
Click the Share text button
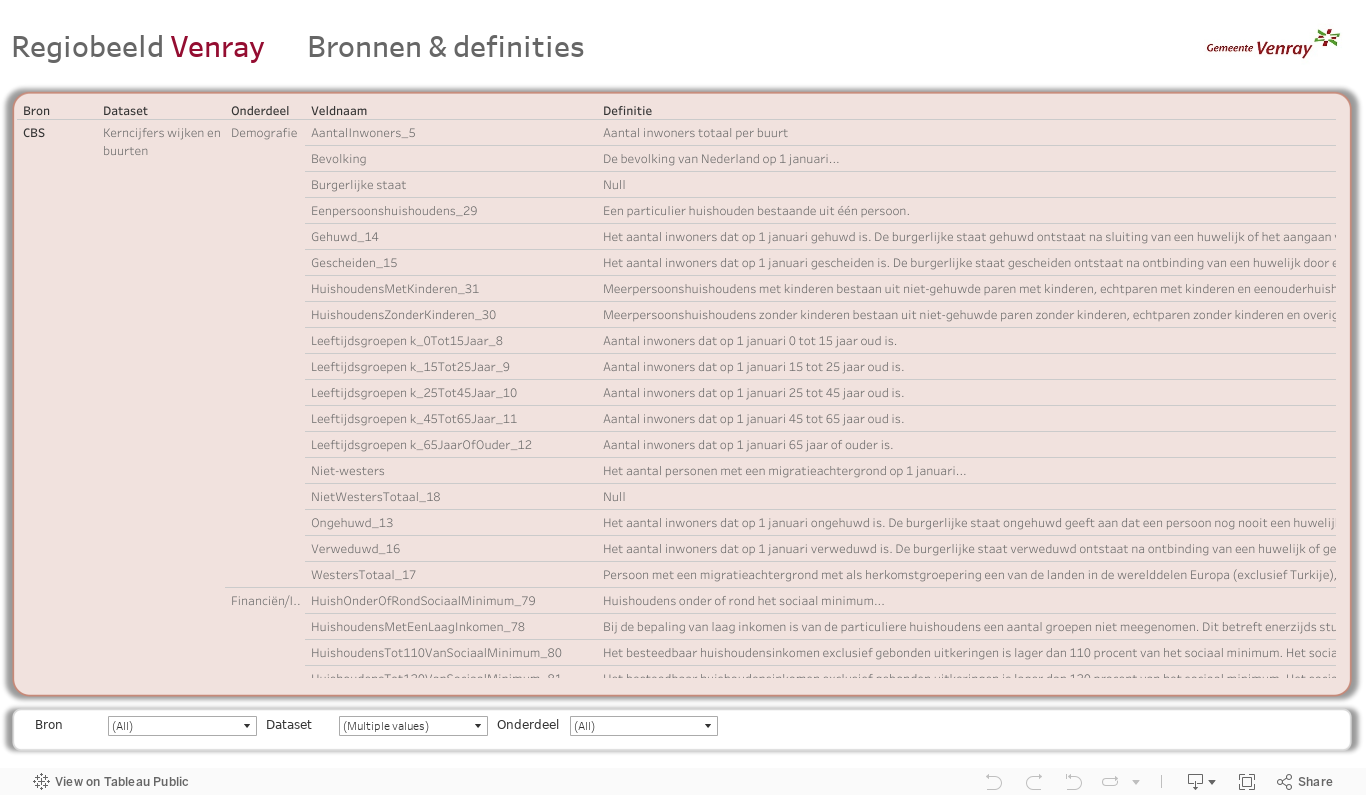pos(1315,782)
